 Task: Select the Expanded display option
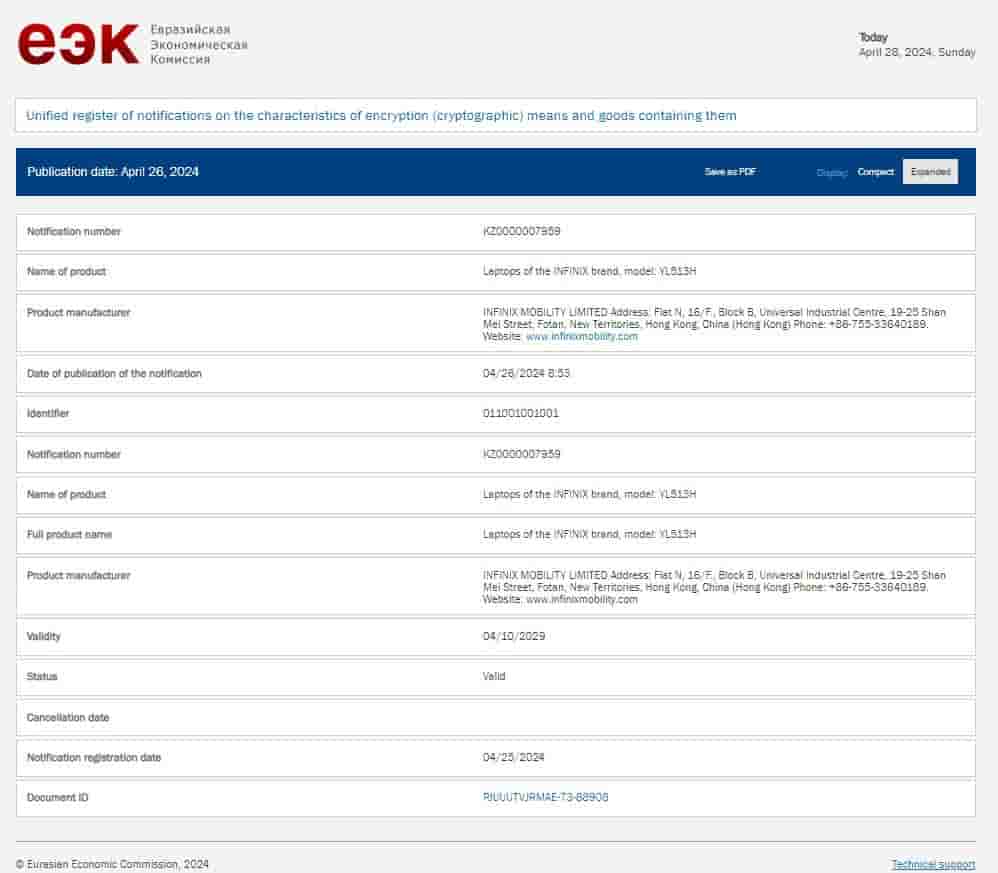coord(930,172)
